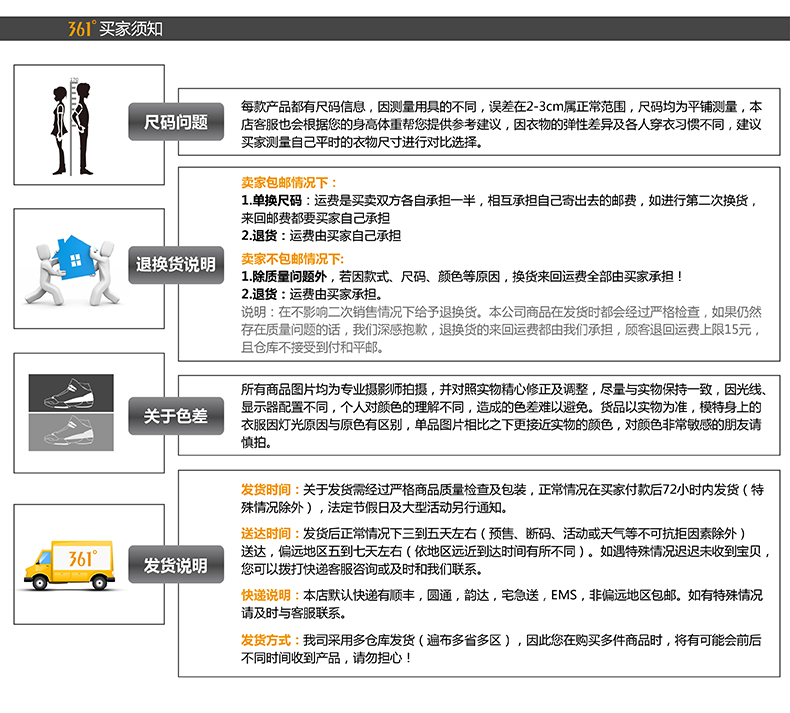Click the size info paragraph starting 每款产品都有尺码信息

point(501,124)
